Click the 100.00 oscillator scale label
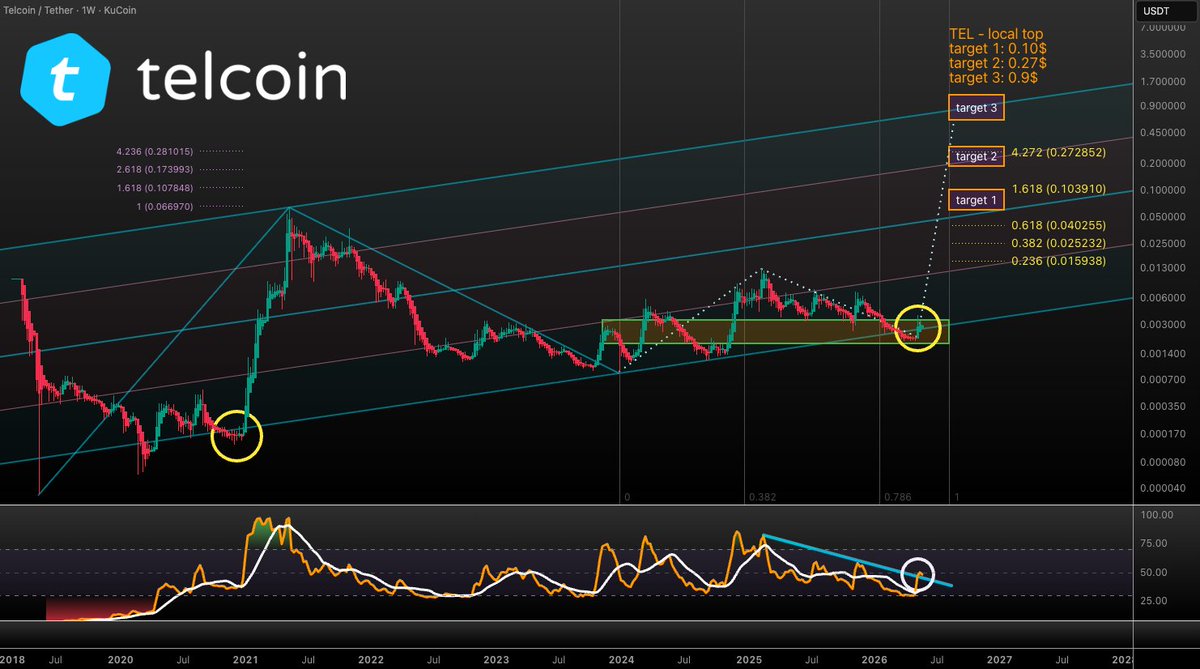Image resolution: width=1200 pixels, height=669 pixels. coord(1157,515)
